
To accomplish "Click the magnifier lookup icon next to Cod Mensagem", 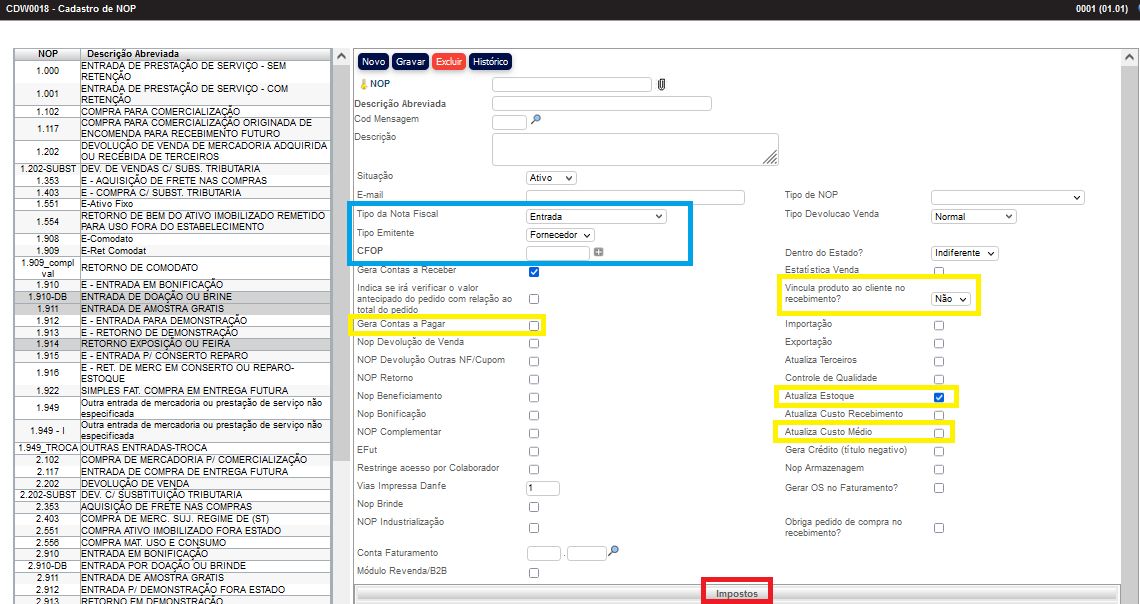I will pyautogui.click(x=535, y=120).
